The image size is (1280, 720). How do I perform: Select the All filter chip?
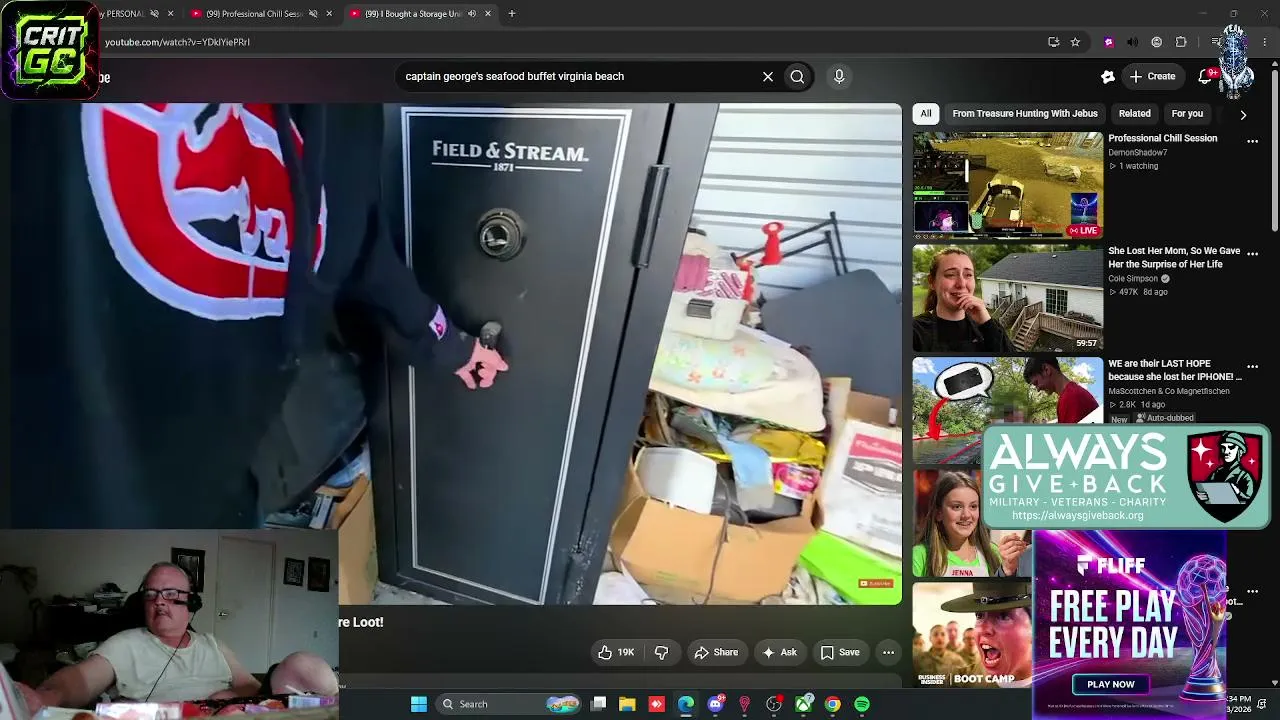(x=926, y=114)
